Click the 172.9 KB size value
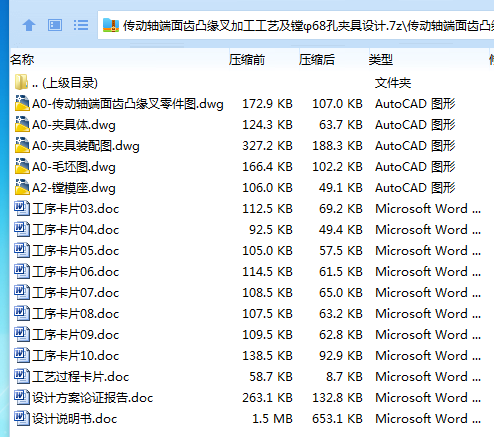Image resolution: width=494 pixels, height=437 pixels. coord(267,104)
